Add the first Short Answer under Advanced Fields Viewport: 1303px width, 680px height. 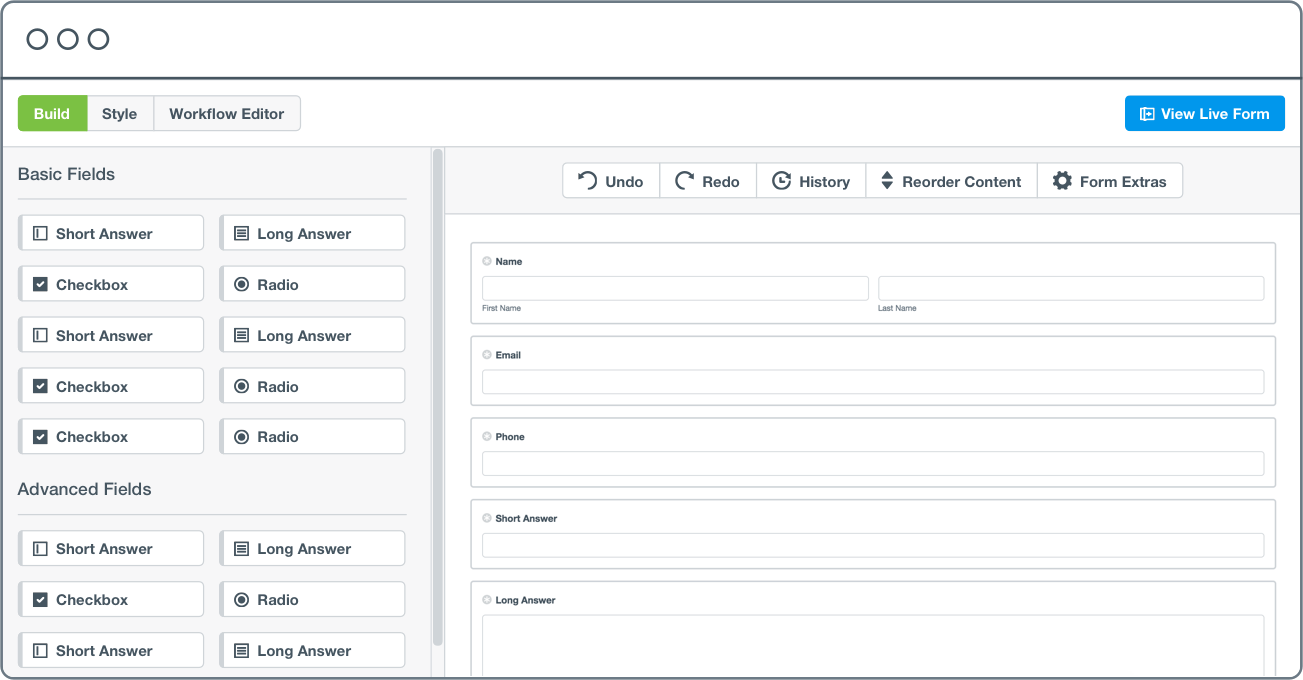point(111,548)
